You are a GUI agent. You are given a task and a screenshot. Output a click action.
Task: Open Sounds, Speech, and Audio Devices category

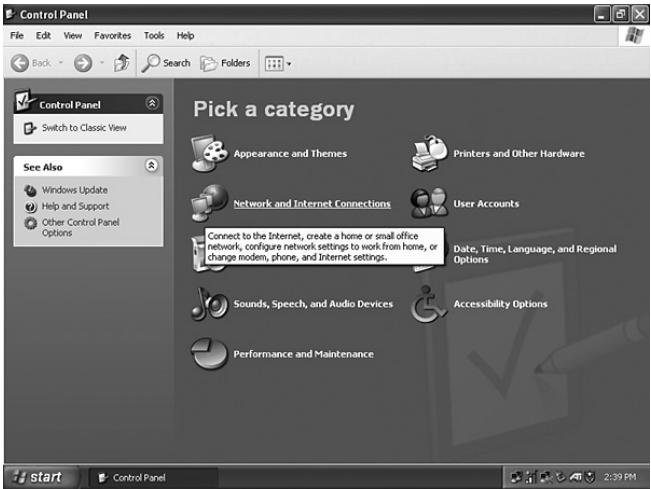coord(313,304)
